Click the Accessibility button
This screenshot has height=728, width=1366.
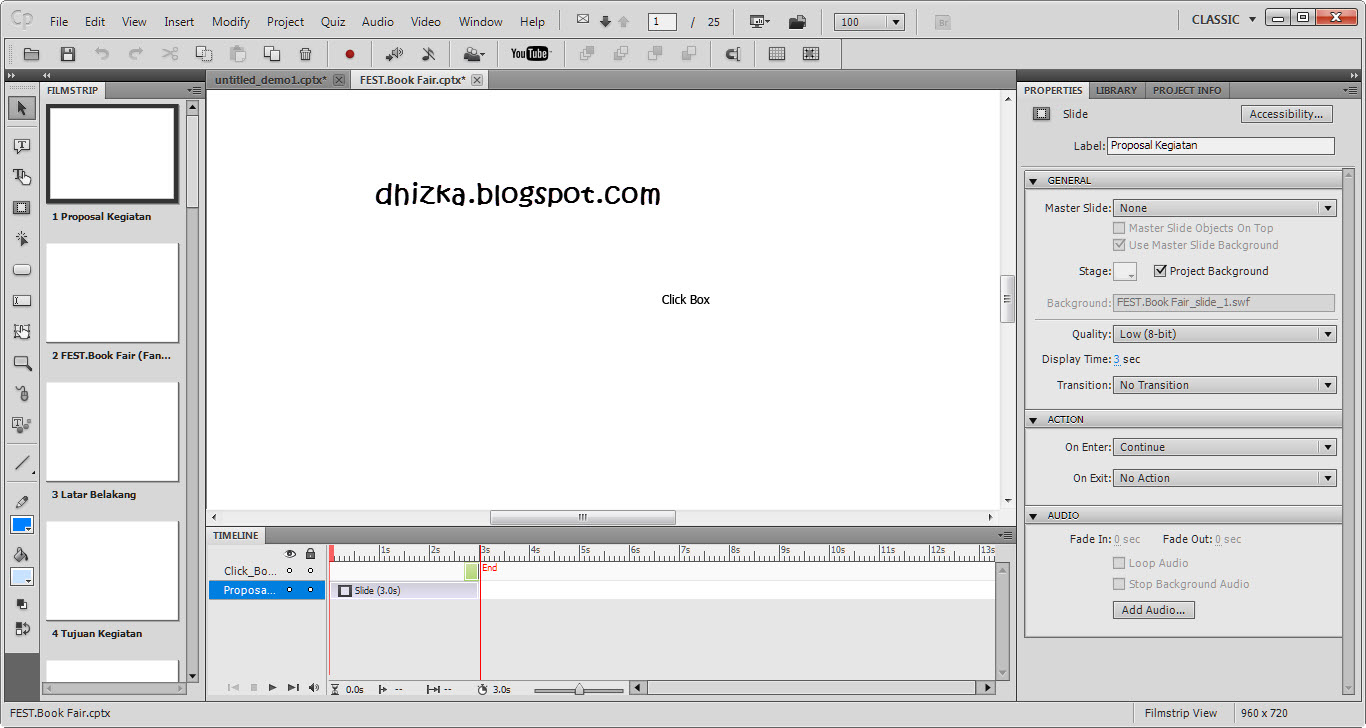click(1287, 114)
